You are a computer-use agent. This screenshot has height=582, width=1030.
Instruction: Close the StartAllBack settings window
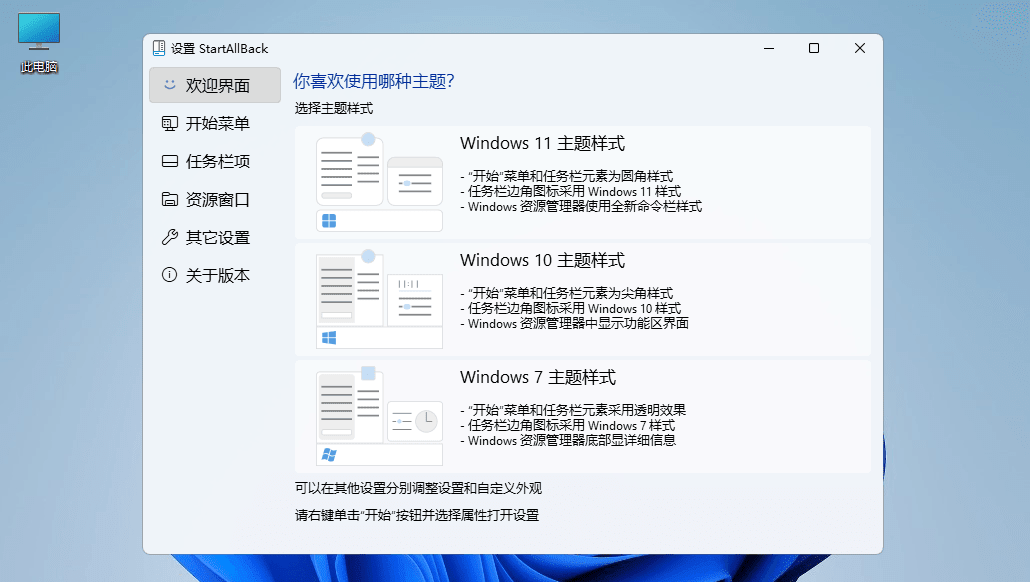860,48
